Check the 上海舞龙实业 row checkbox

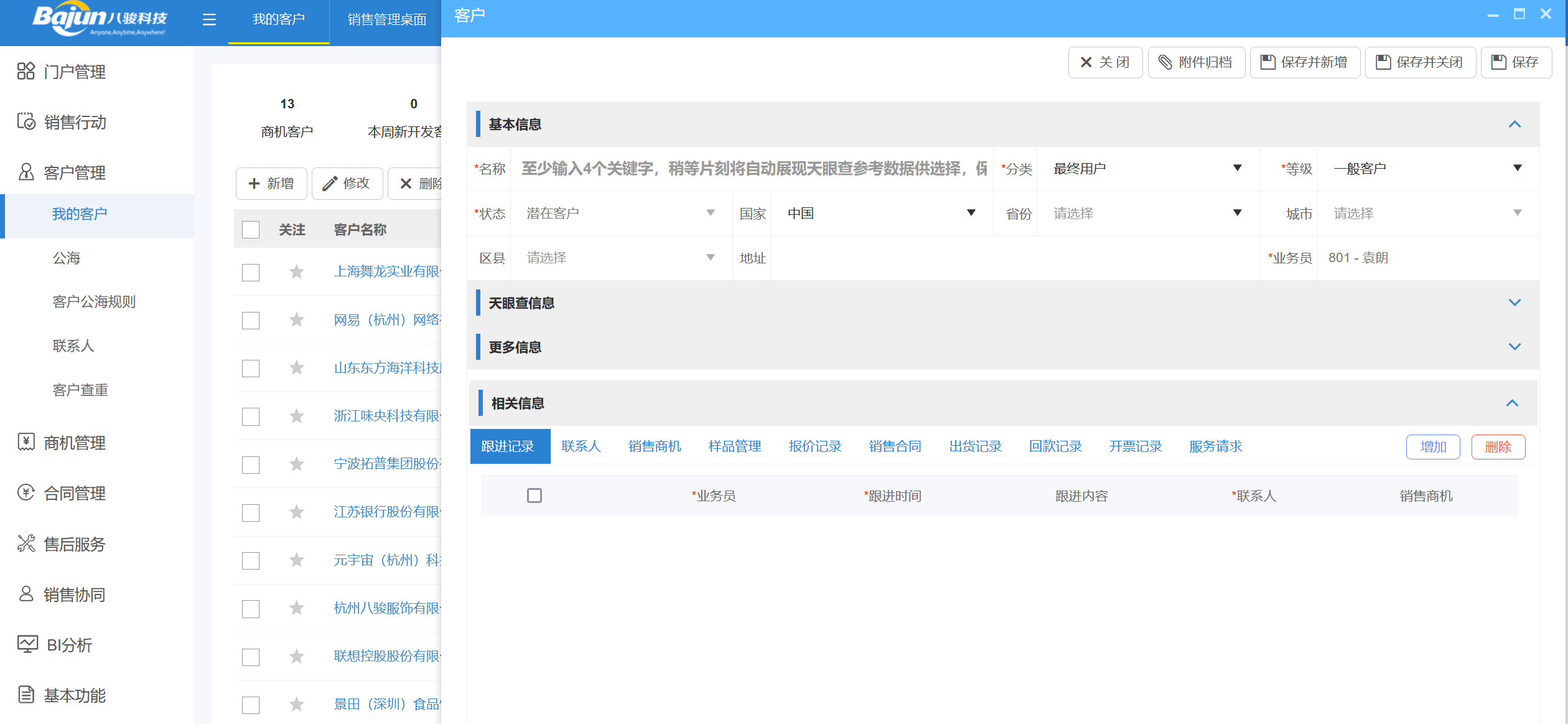click(251, 273)
